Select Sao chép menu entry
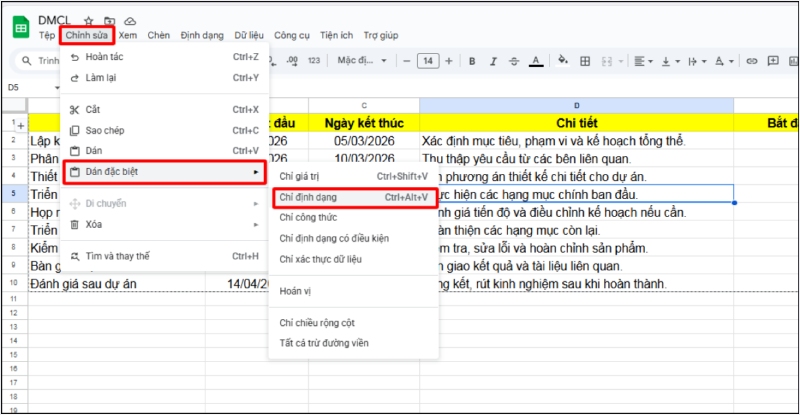This screenshot has width=800, height=415. pos(164,130)
